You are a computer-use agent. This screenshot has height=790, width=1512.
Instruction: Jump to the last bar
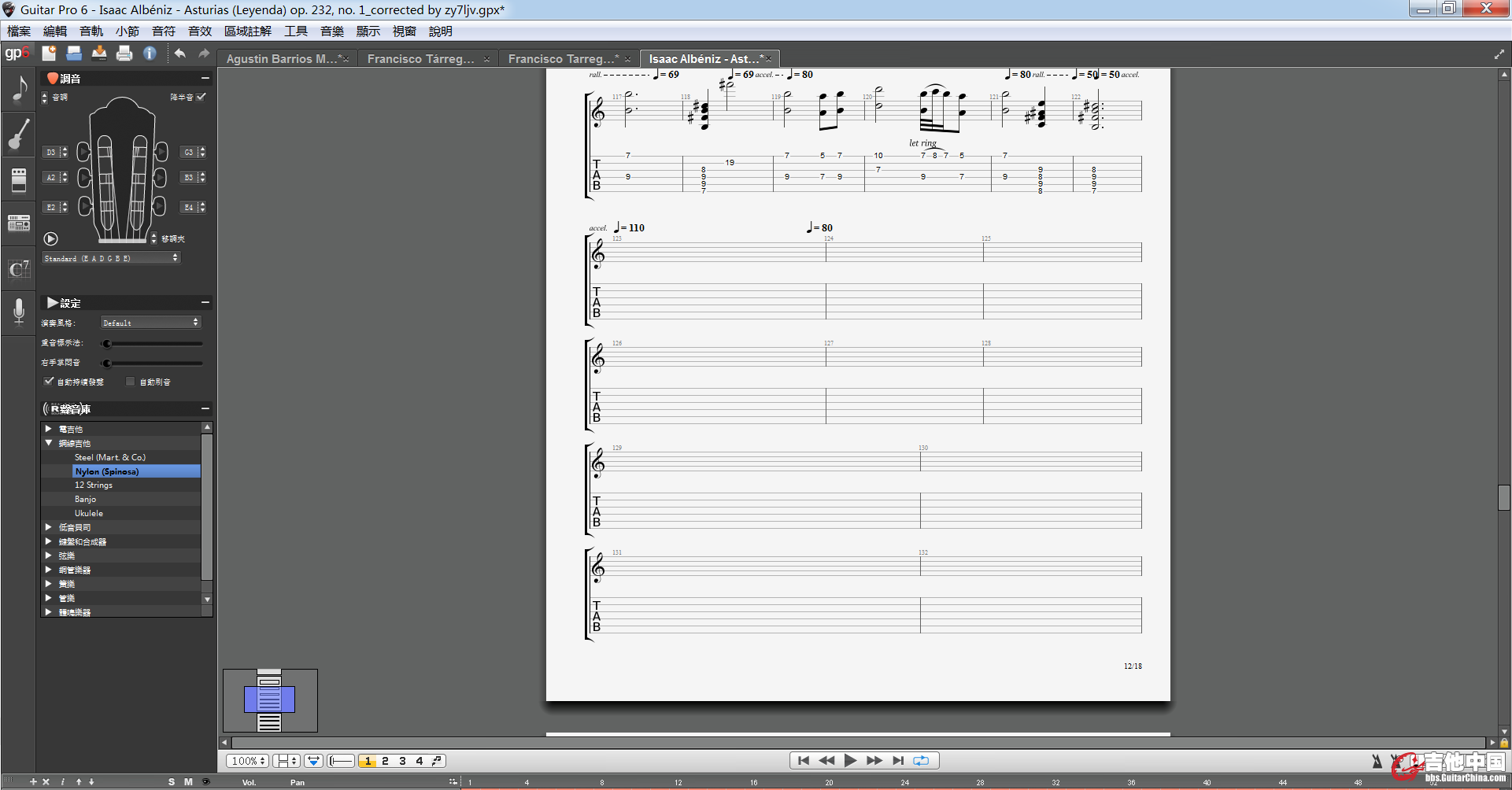(897, 760)
